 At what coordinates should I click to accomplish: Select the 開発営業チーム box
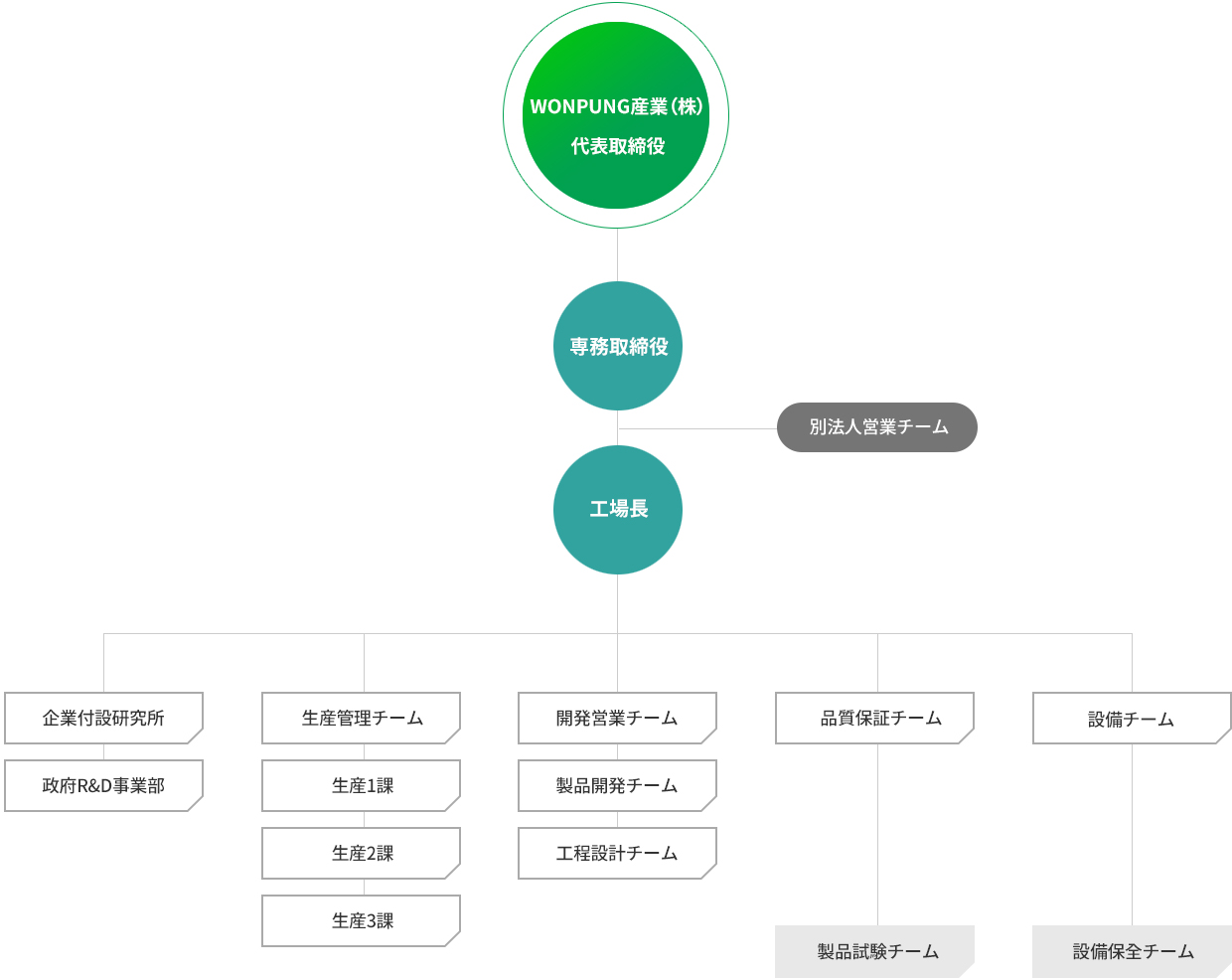[x=618, y=718]
